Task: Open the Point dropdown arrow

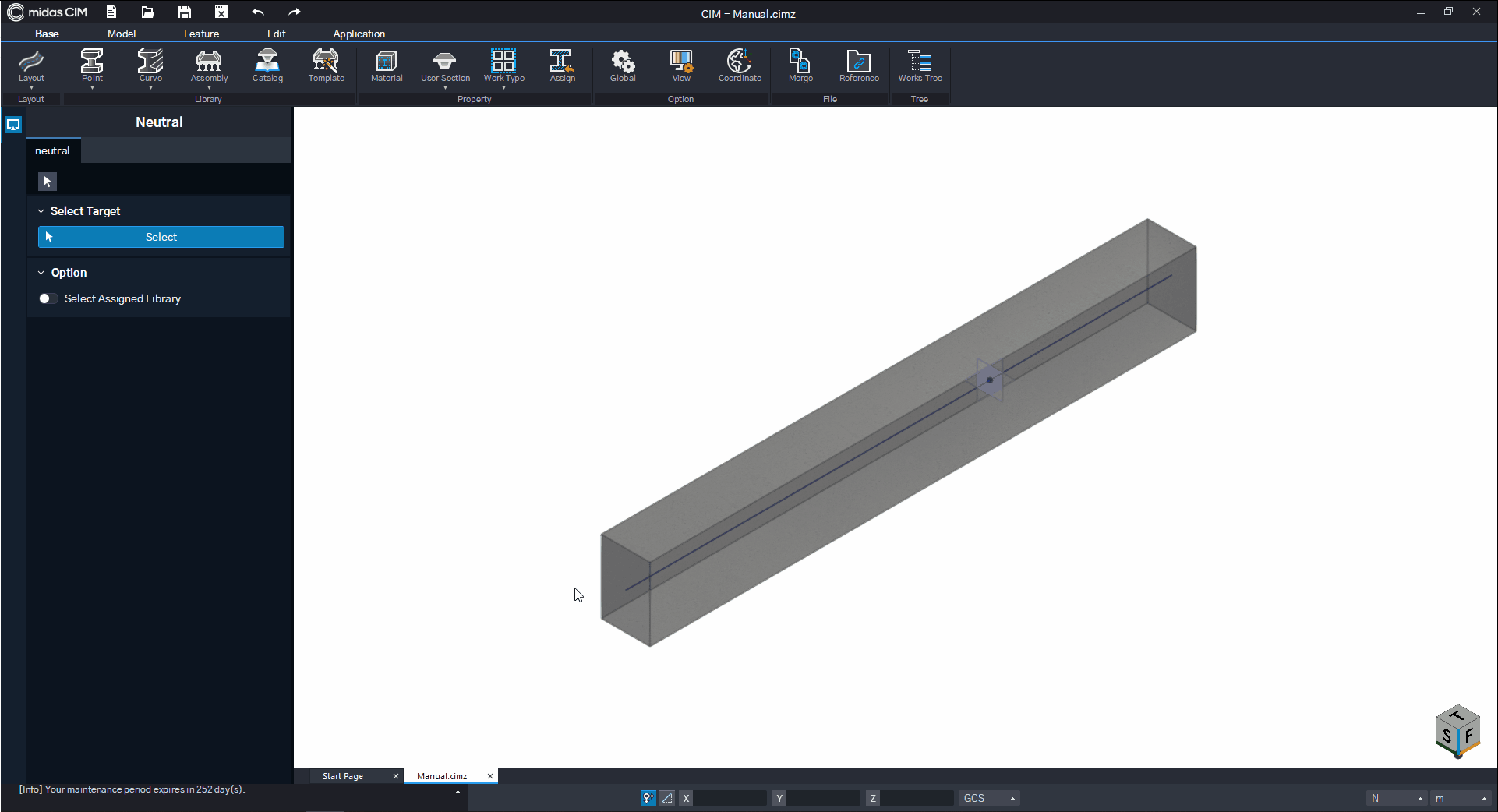Action: [x=92, y=87]
